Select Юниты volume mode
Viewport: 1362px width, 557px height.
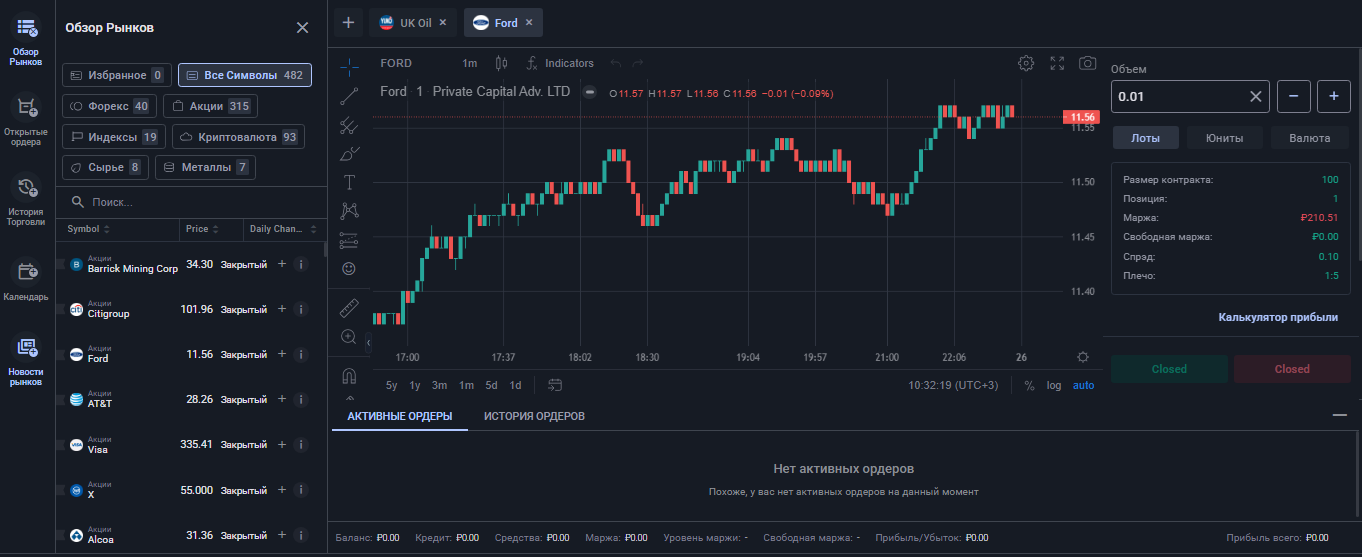(1225, 138)
